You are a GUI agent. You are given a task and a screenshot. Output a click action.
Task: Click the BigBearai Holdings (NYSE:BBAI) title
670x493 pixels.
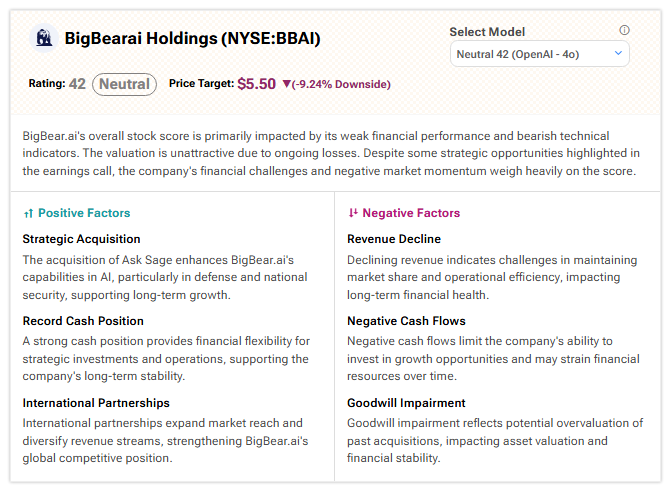192,39
